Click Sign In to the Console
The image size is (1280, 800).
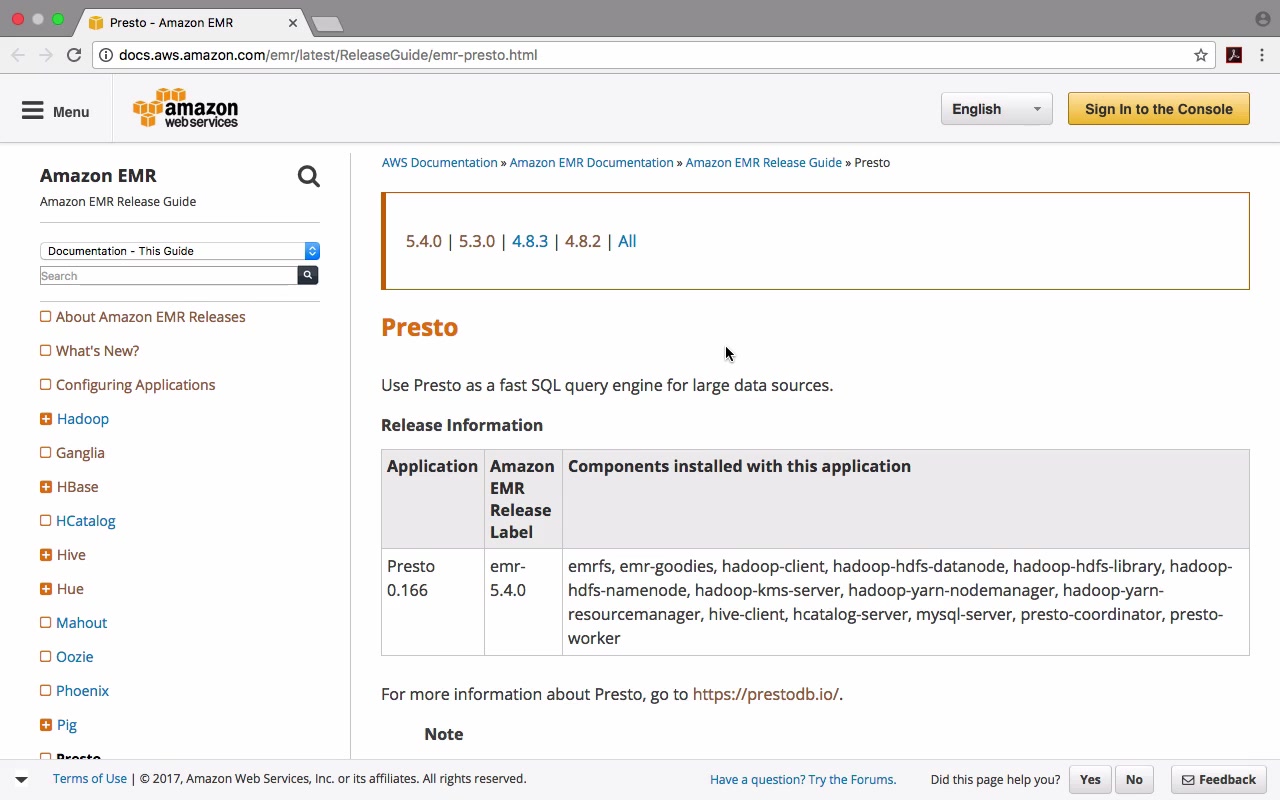coord(1158,109)
